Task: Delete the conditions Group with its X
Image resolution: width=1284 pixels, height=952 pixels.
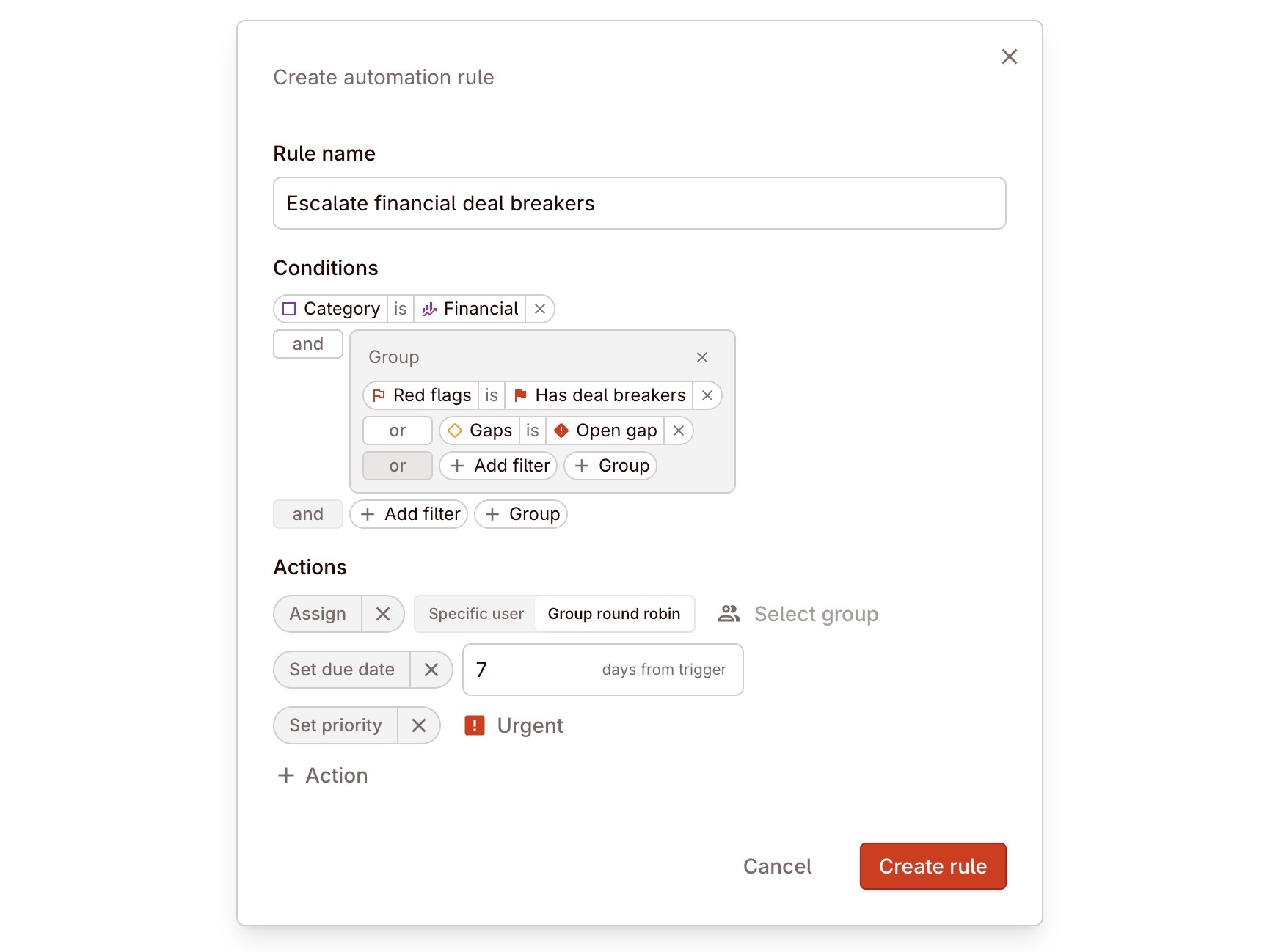Action: tap(701, 357)
